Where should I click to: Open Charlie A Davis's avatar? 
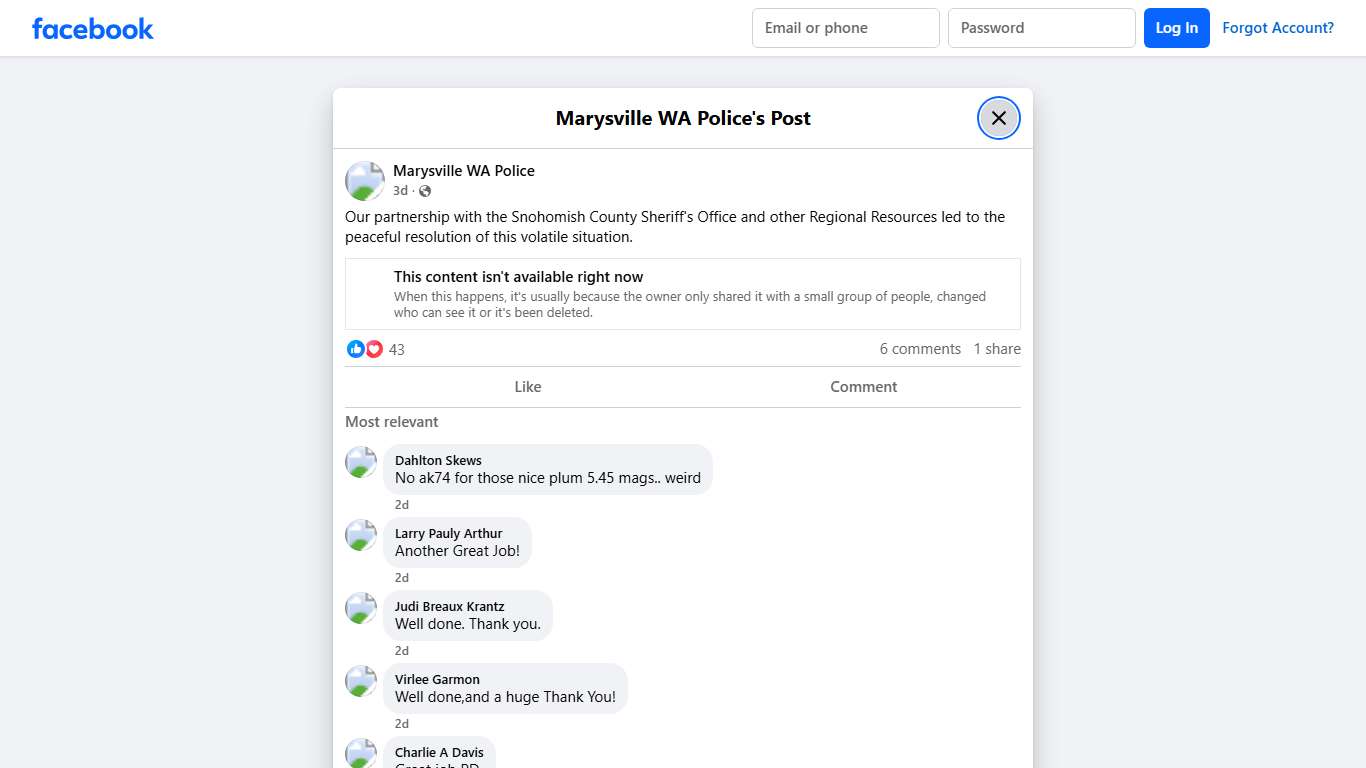point(360,753)
